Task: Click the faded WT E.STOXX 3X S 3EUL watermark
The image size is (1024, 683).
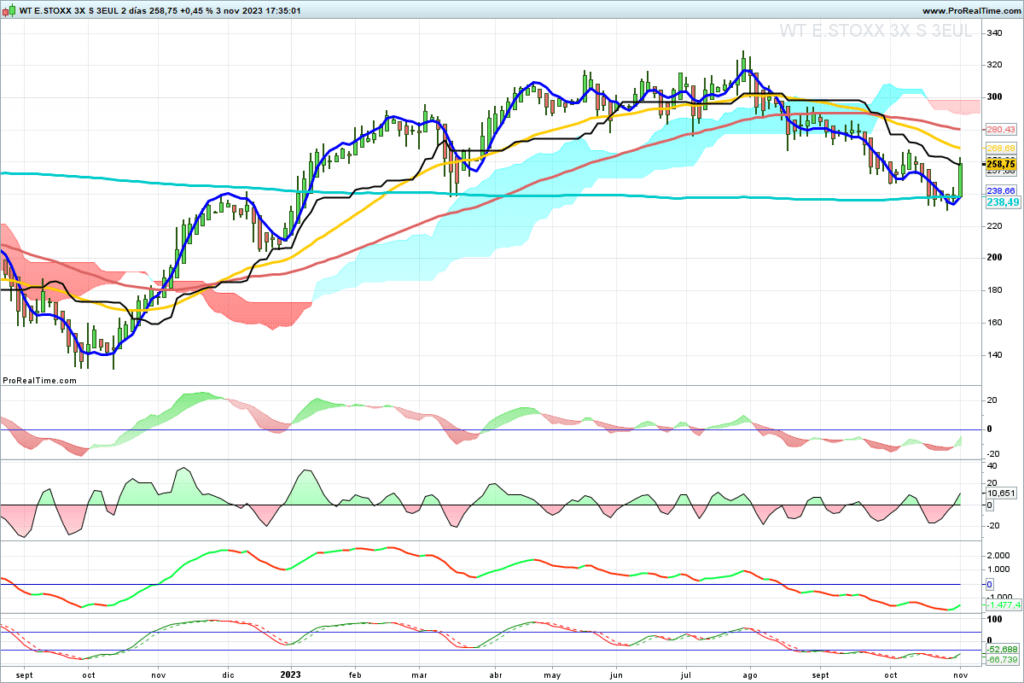Action: [x=875, y=31]
